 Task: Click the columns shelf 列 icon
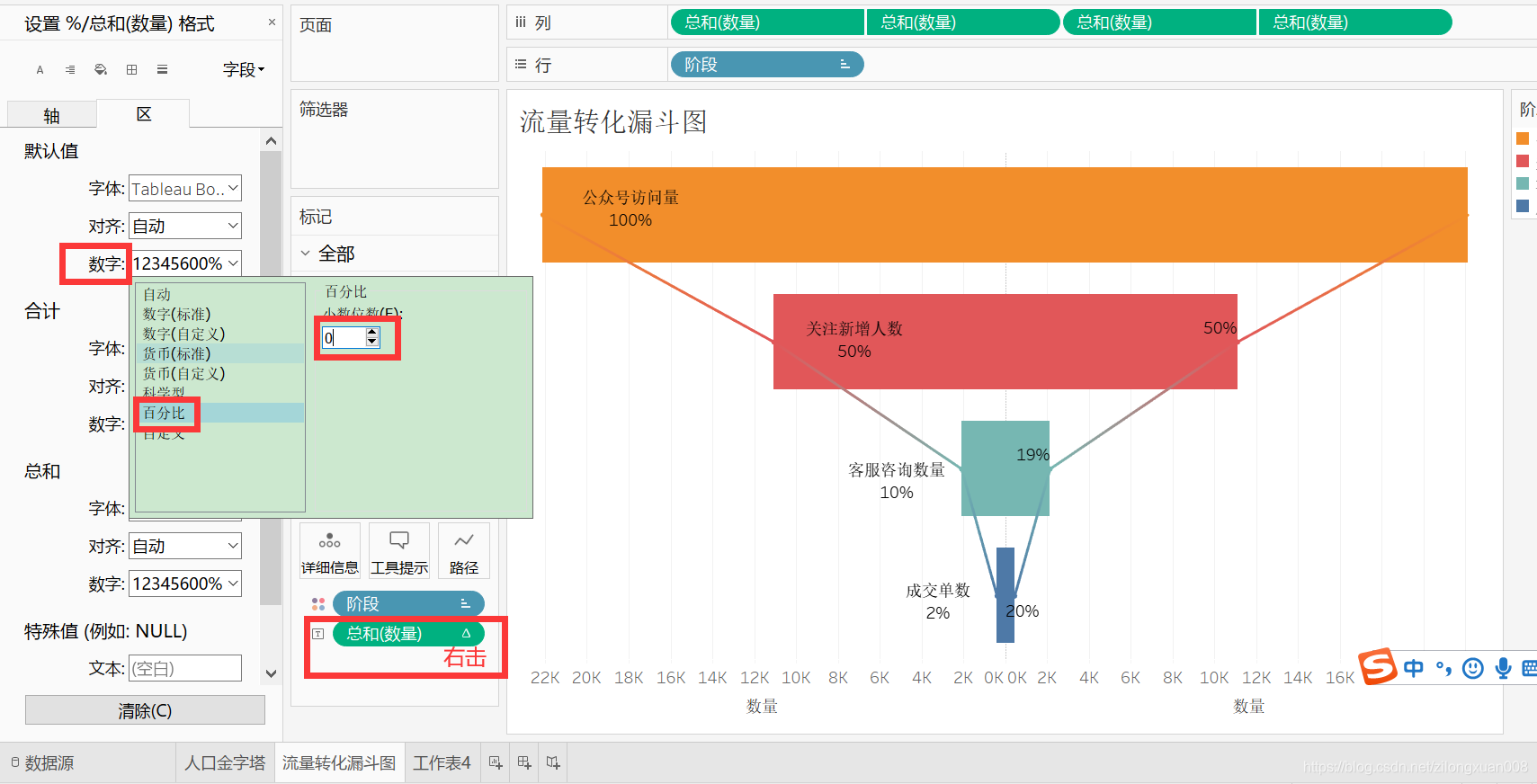[521, 22]
